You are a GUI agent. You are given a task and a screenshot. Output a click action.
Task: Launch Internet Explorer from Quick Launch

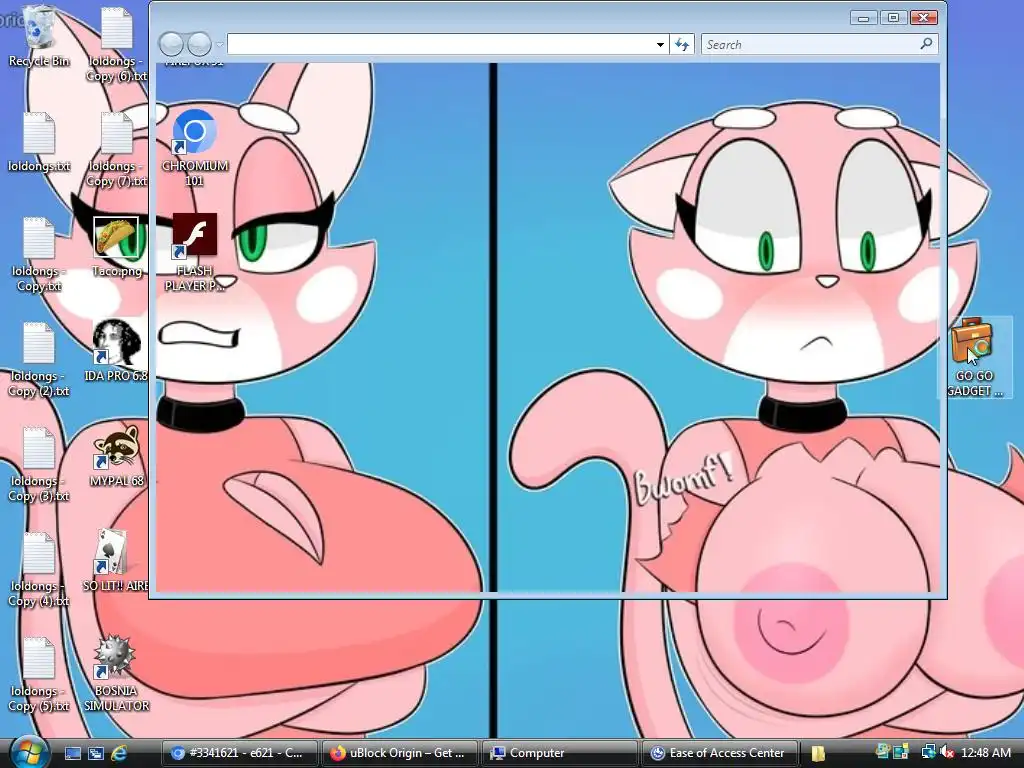click(120, 753)
